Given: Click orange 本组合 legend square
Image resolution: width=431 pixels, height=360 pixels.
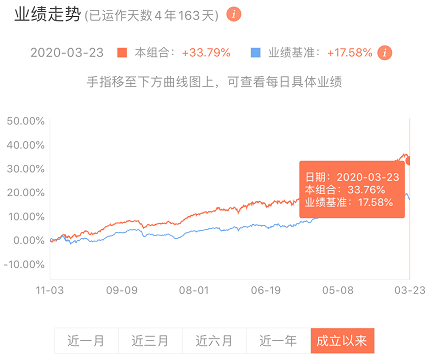Looking at the screenshot, I should click(122, 53).
